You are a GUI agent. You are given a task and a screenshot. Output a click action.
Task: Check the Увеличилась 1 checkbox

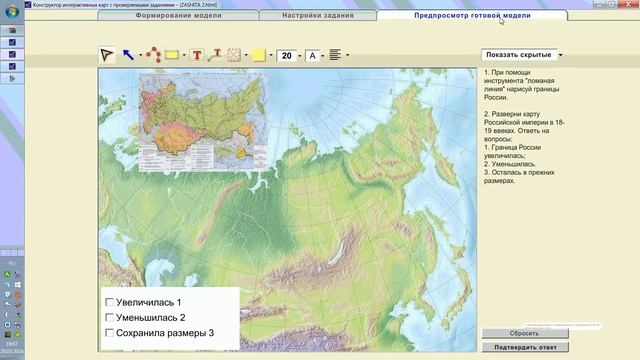click(x=109, y=302)
